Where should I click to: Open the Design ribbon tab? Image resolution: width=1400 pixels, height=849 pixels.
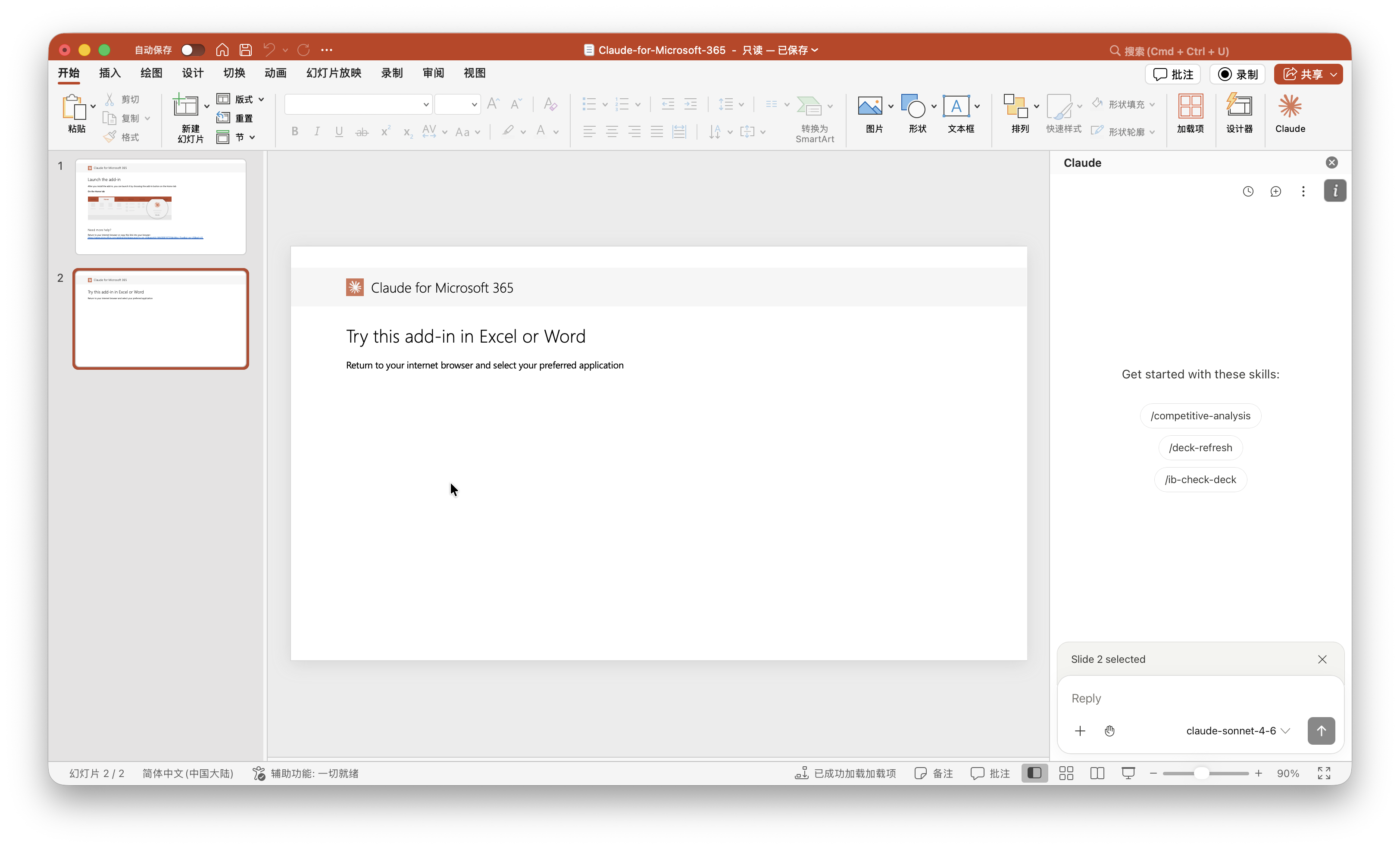tap(193, 73)
